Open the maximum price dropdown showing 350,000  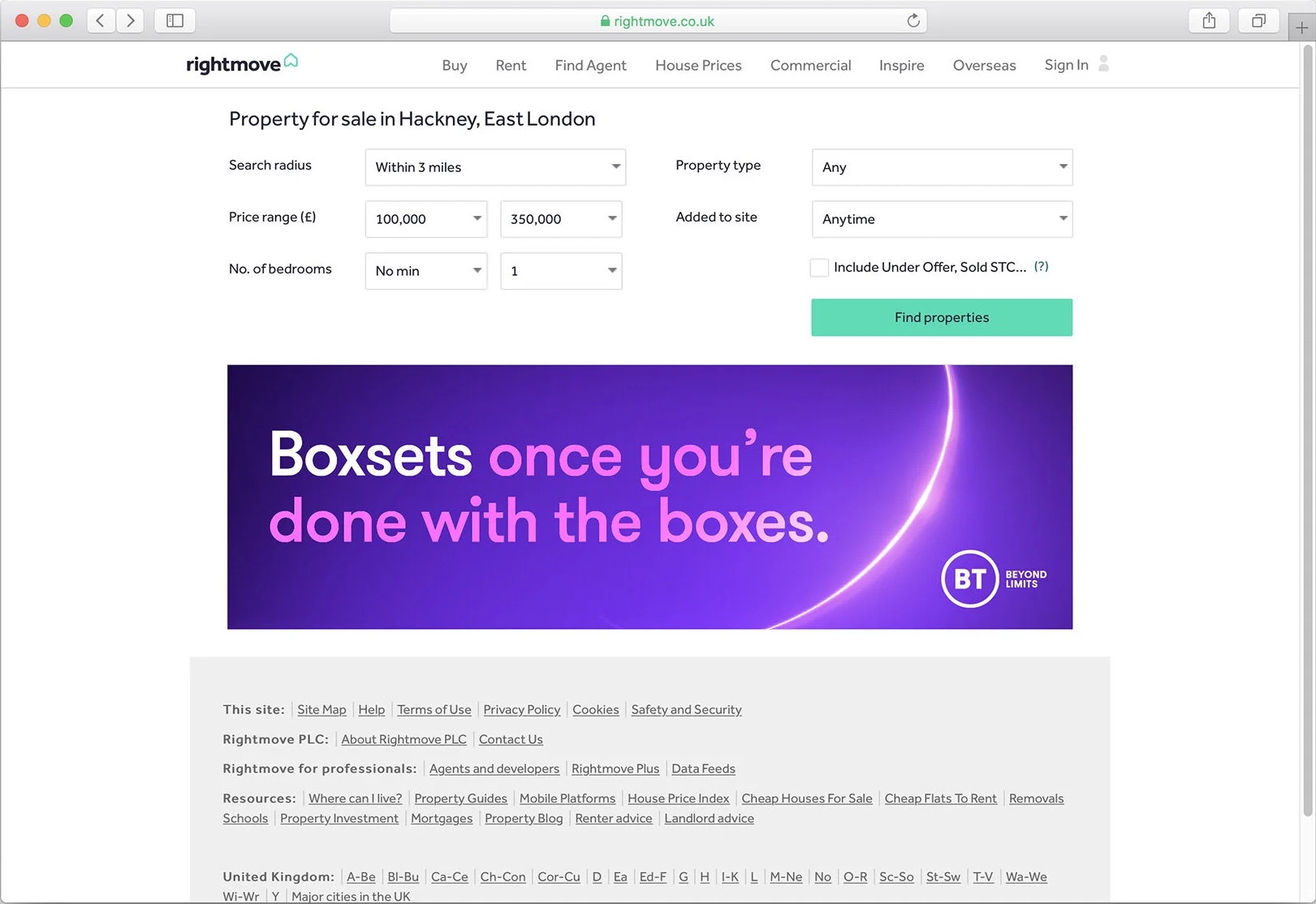[x=561, y=219]
